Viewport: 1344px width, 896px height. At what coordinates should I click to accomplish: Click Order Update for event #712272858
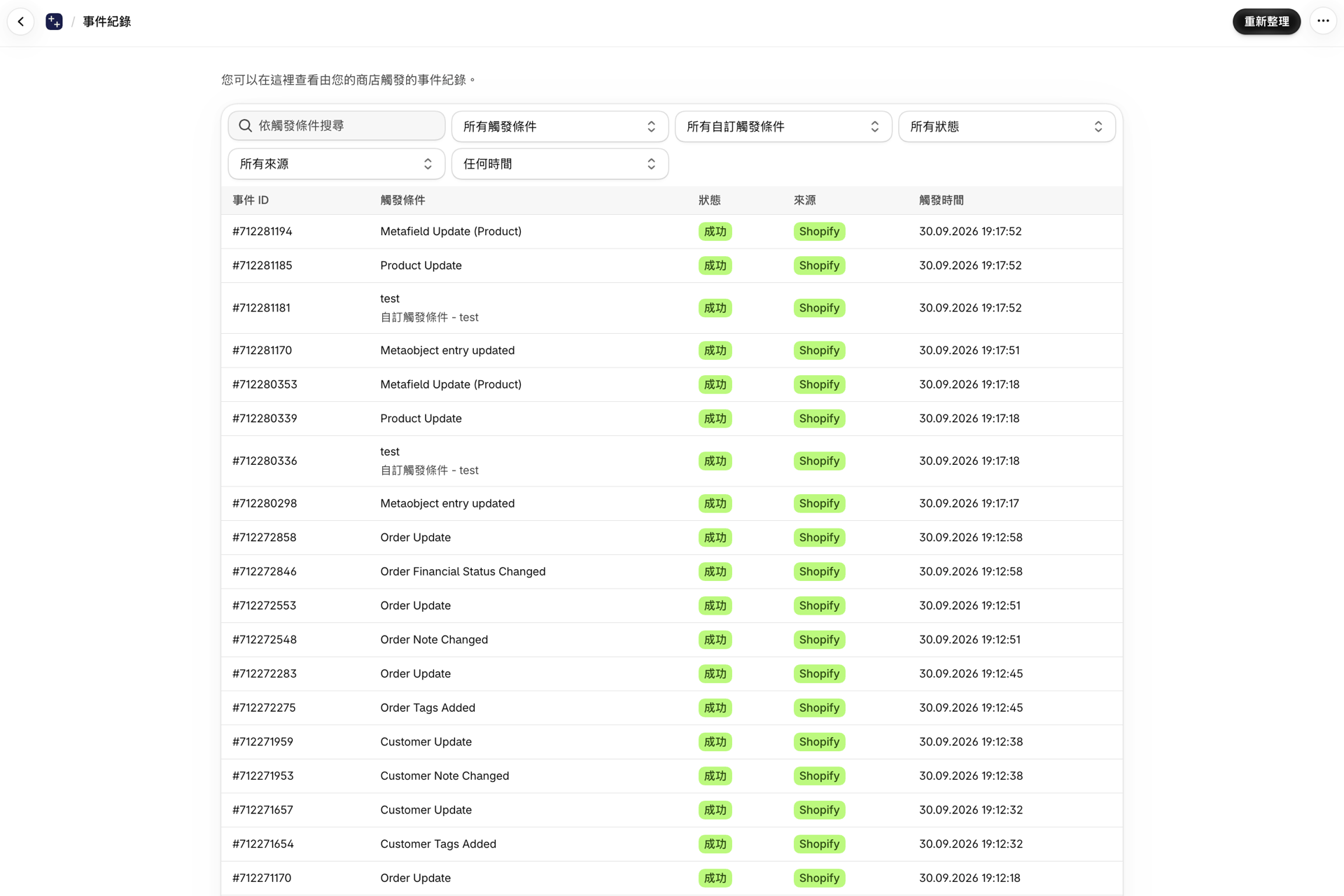[415, 538]
